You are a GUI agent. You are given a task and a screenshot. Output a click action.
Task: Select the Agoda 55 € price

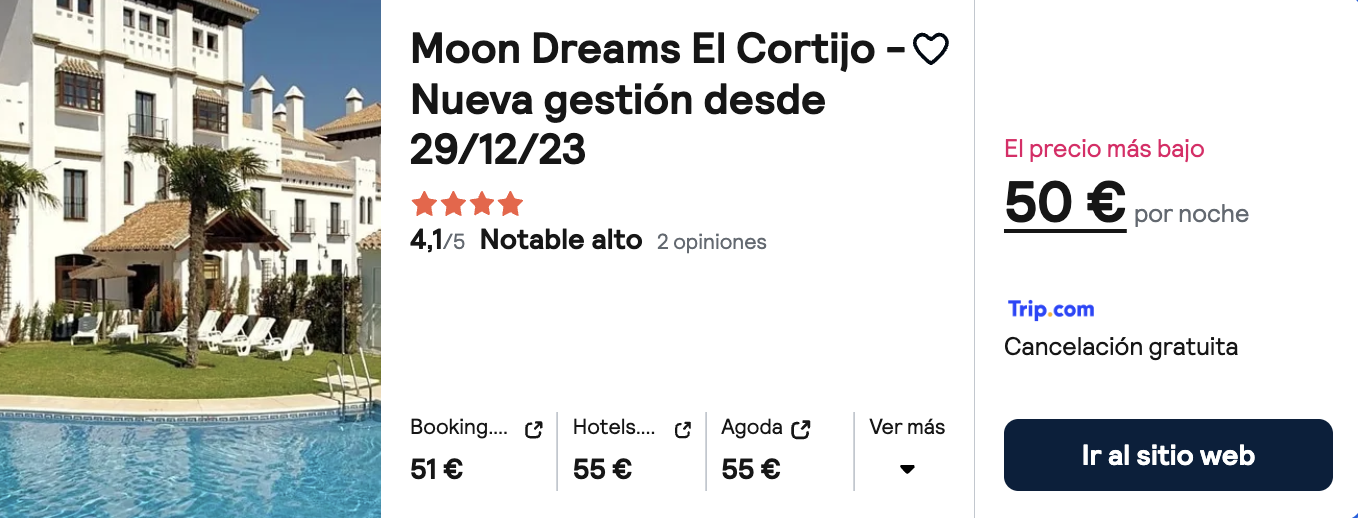[751, 469]
